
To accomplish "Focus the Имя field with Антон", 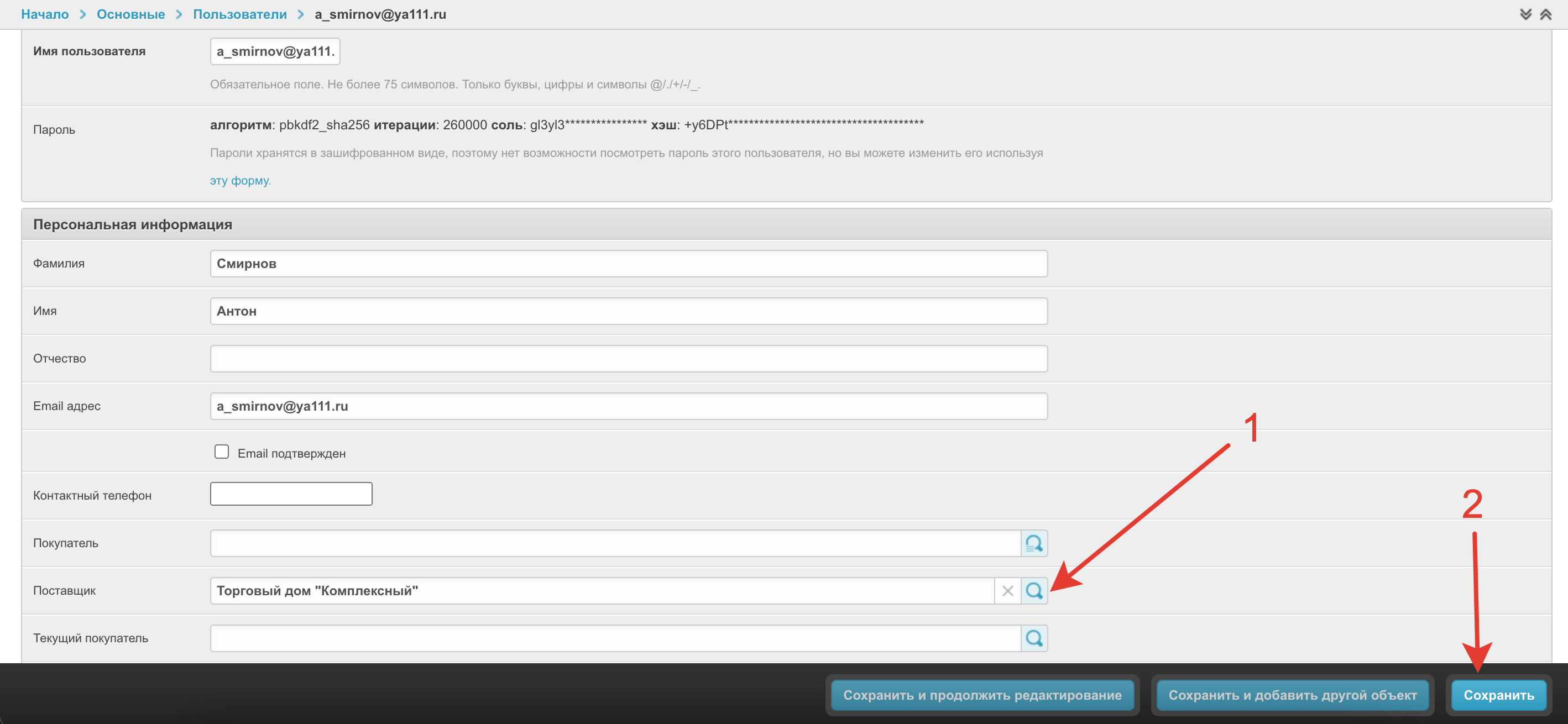I will pyautogui.click(x=629, y=311).
